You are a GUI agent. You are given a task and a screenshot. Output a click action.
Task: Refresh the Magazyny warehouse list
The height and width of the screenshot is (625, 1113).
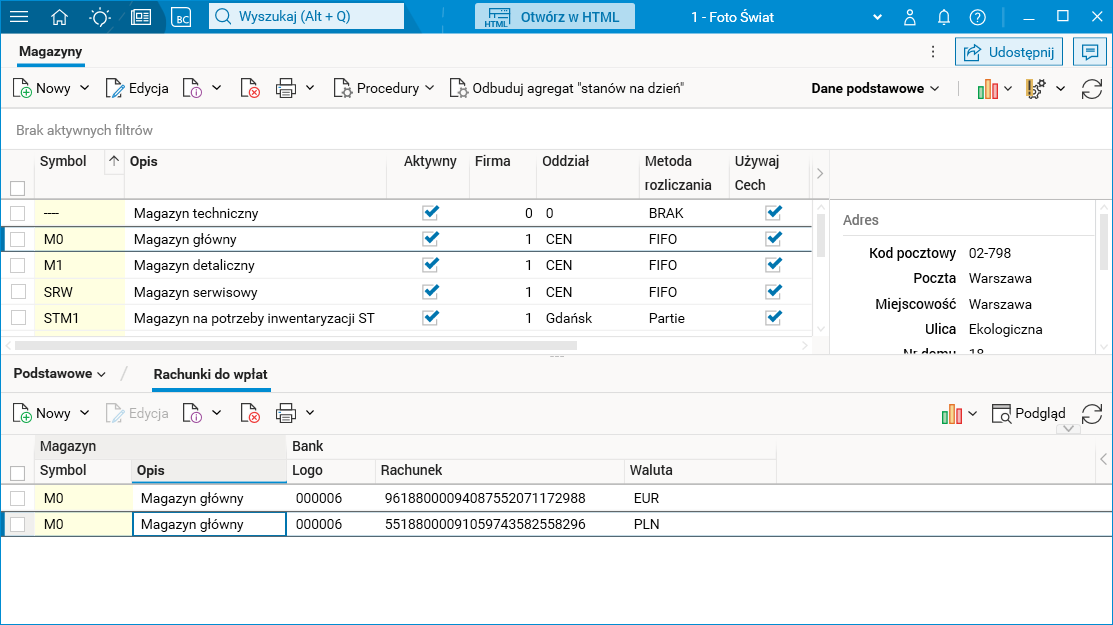pyautogui.click(x=1091, y=89)
